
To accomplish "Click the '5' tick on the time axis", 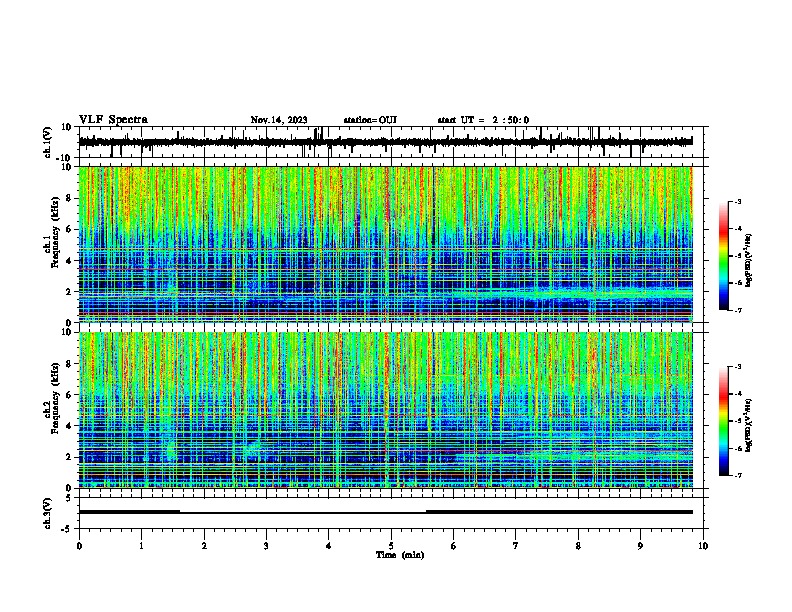I will (391, 546).
